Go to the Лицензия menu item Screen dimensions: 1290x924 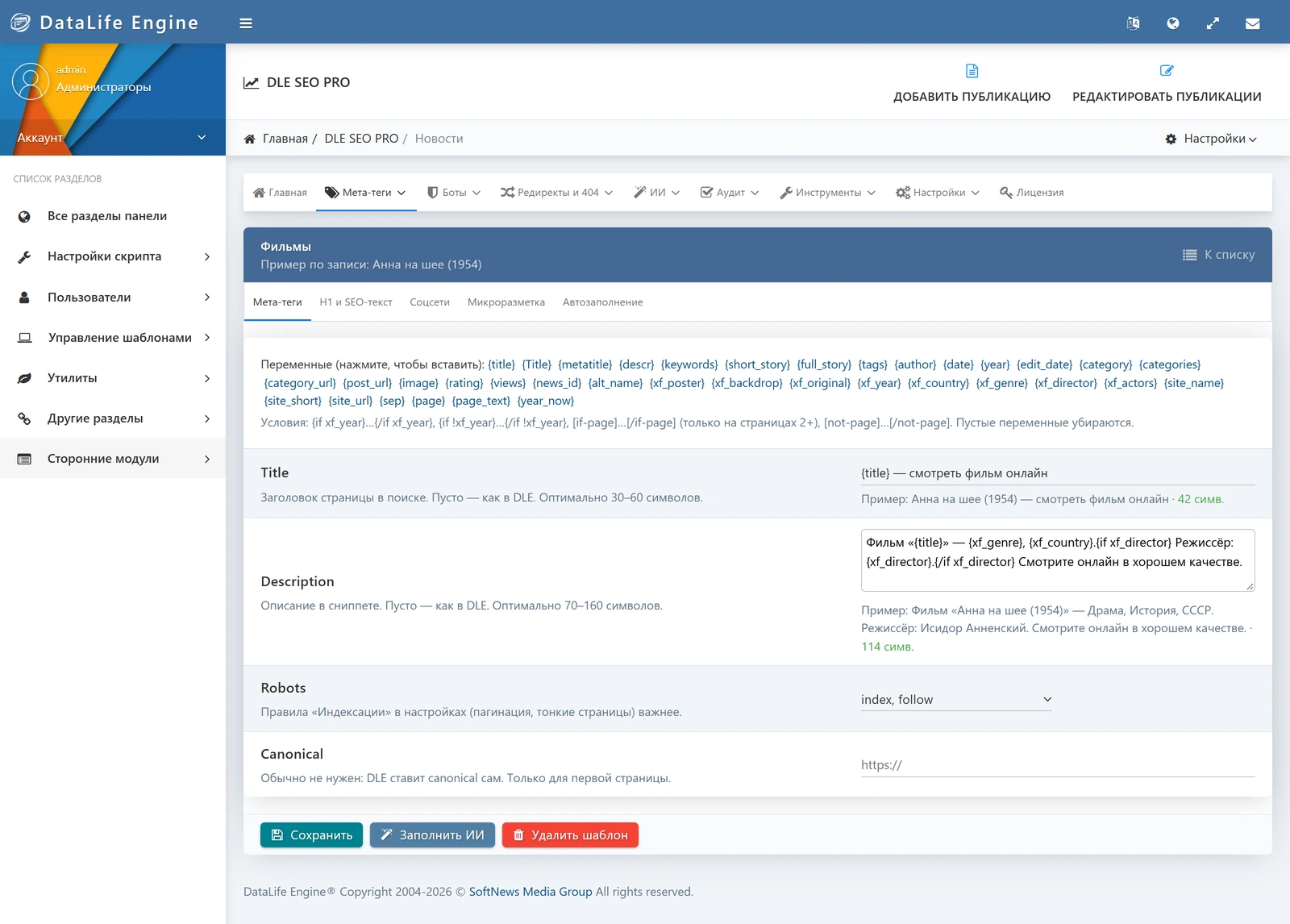(1032, 193)
